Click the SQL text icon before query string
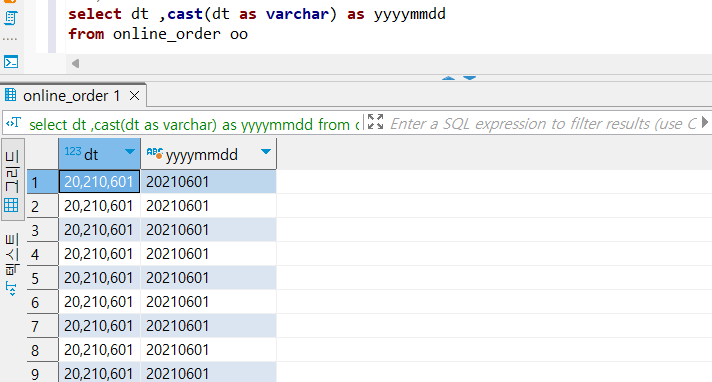Viewport: 712px width, 382px height. [14, 123]
